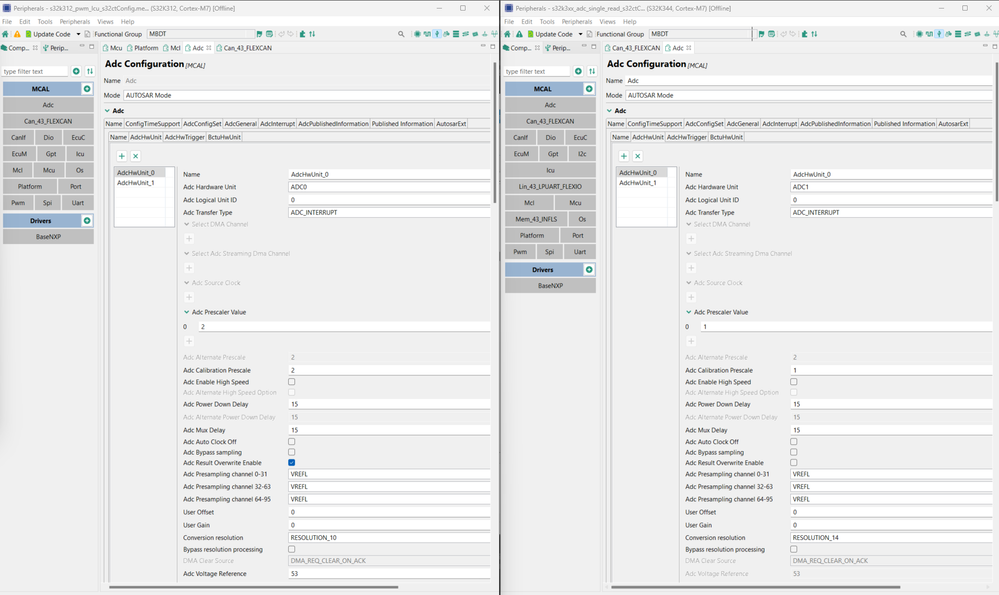This screenshot has height=595, width=999.
Task: Toggle the Adc Auto Clock Off checkbox
Action: [x=289, y=440]
